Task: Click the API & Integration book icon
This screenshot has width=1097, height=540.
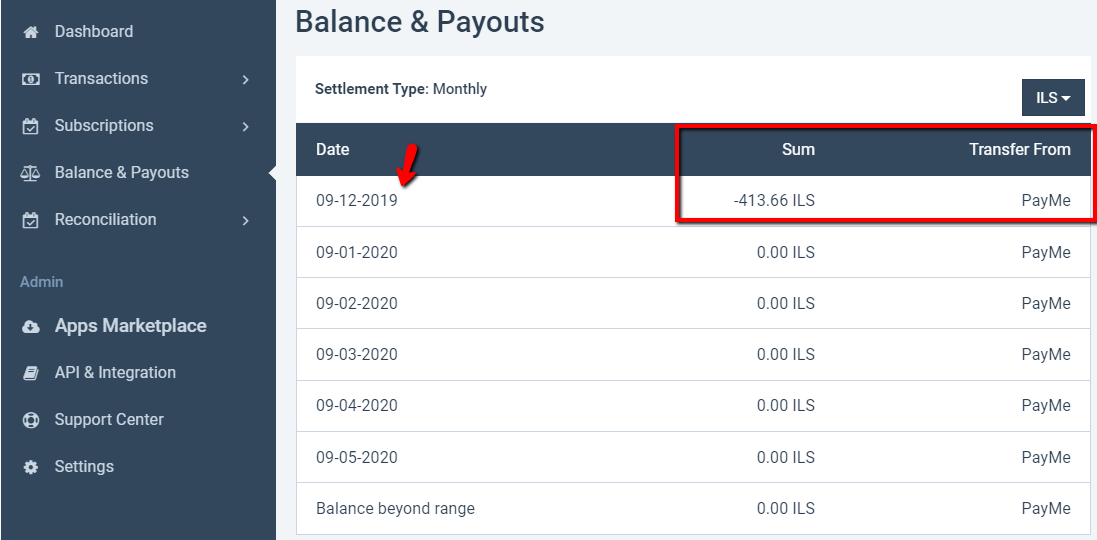Action: (x=31, y=373)
